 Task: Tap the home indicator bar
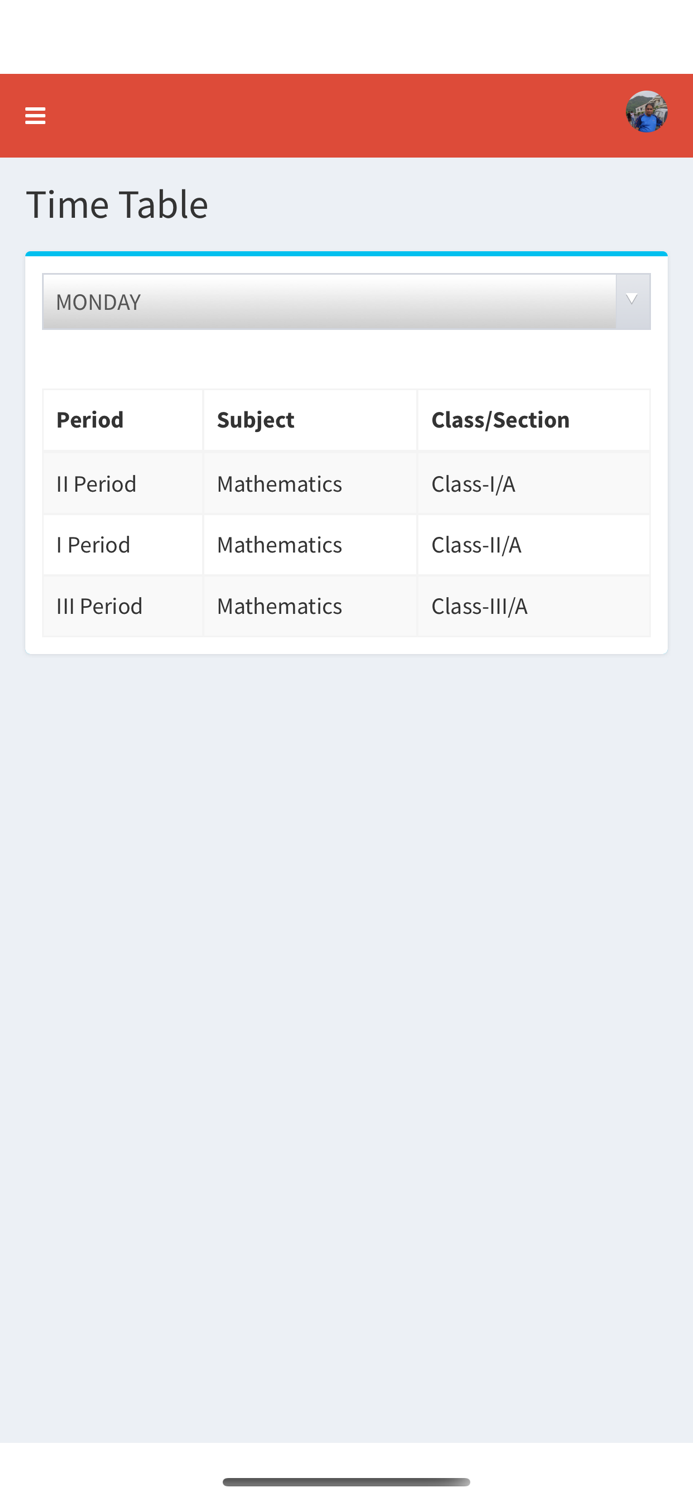[346, 1481]
